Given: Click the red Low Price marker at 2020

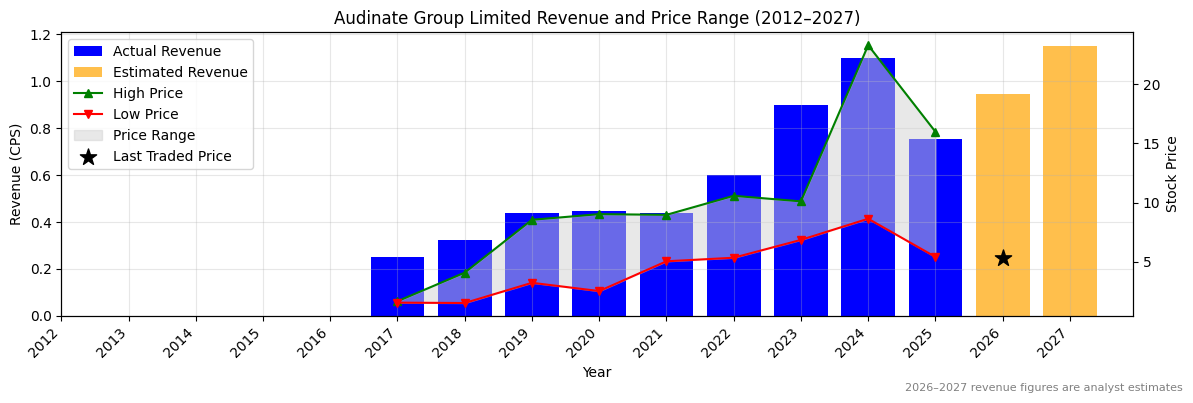Looking at the screenshot, I should 599,291.
